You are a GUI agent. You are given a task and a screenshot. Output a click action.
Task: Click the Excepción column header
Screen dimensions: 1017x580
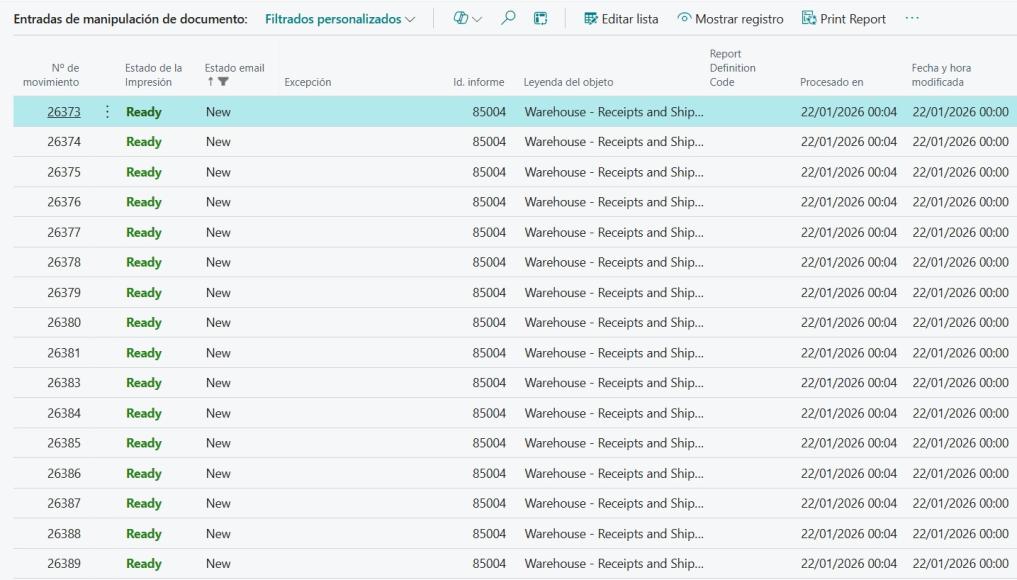tap(307, 82)
